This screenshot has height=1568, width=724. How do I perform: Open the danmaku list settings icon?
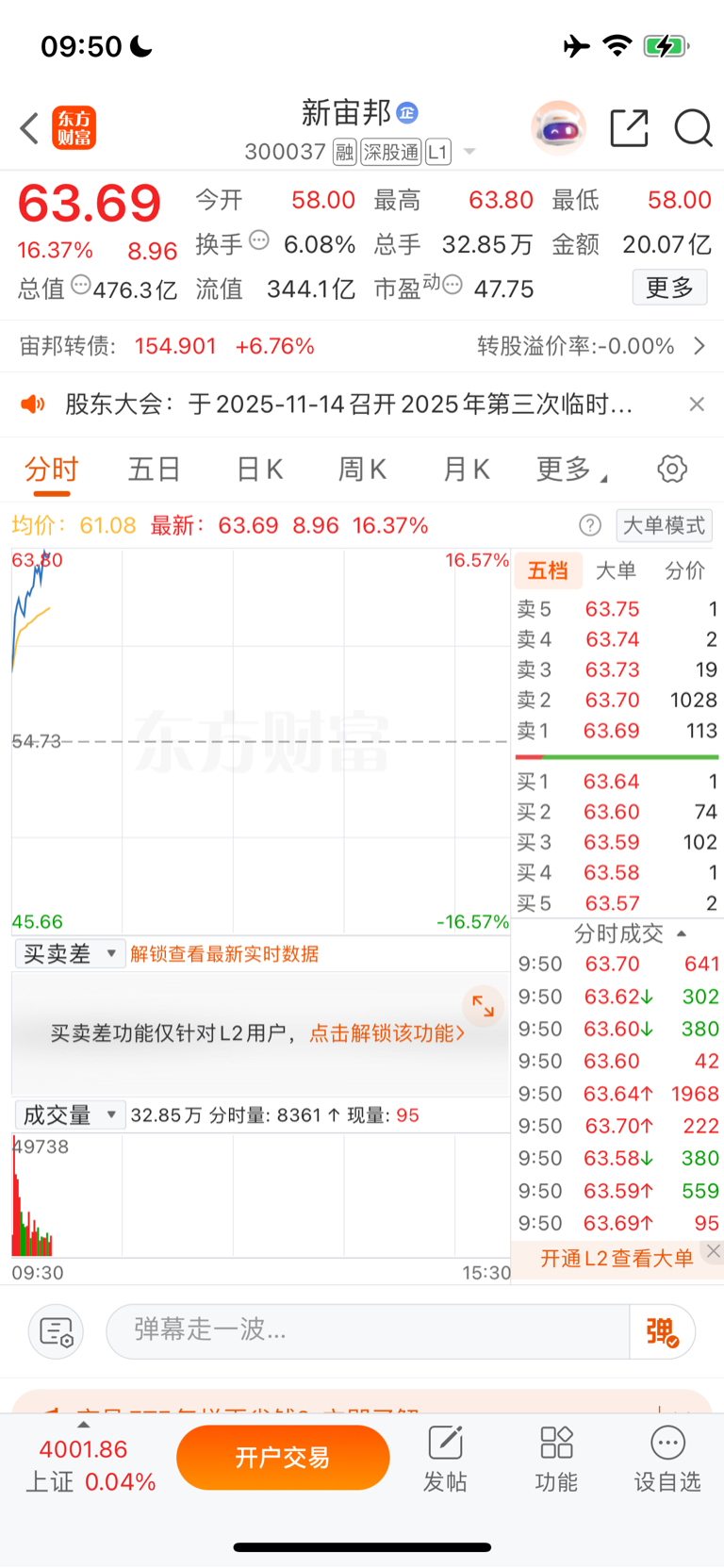57,1331
